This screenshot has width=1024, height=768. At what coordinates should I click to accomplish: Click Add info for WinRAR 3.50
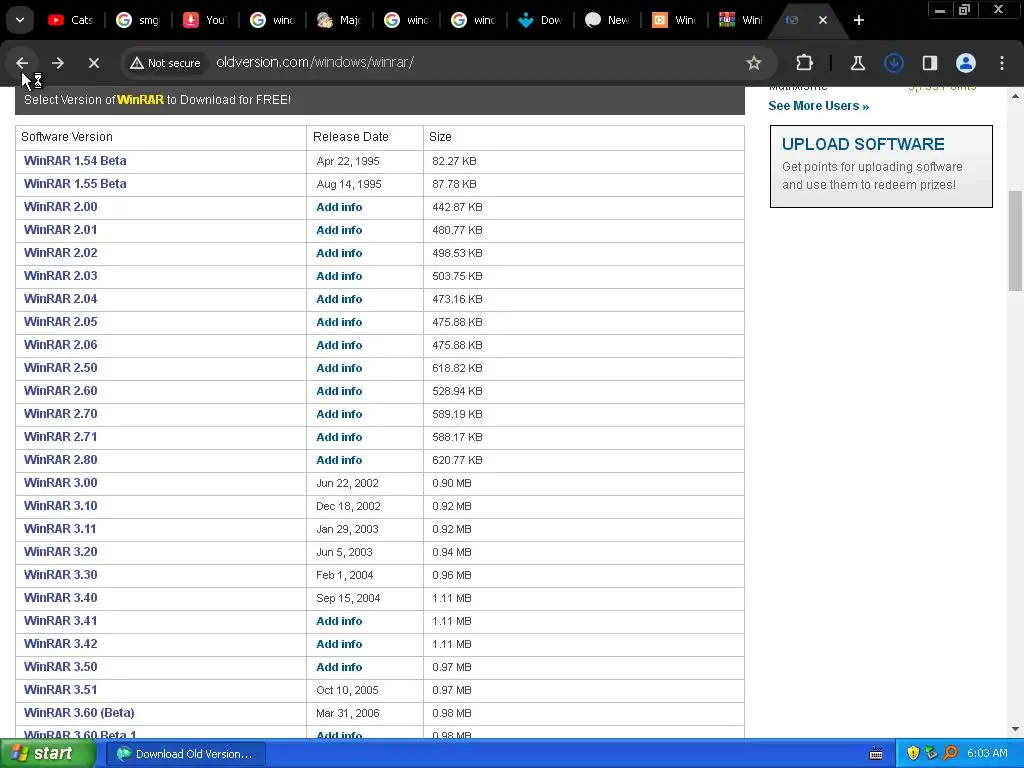[x=339, y=667]
